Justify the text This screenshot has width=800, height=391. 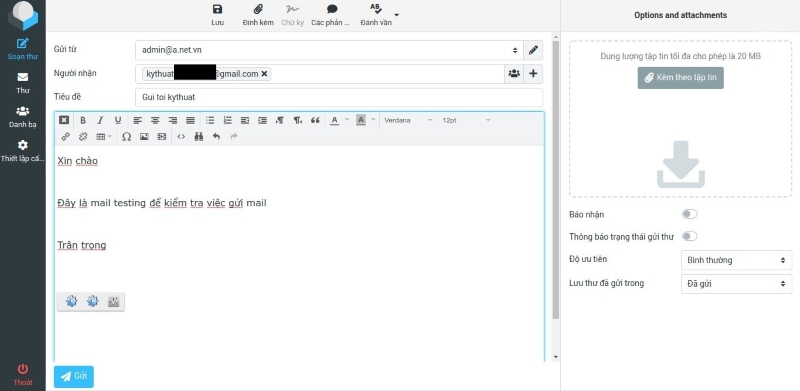(x=190, y=120)
